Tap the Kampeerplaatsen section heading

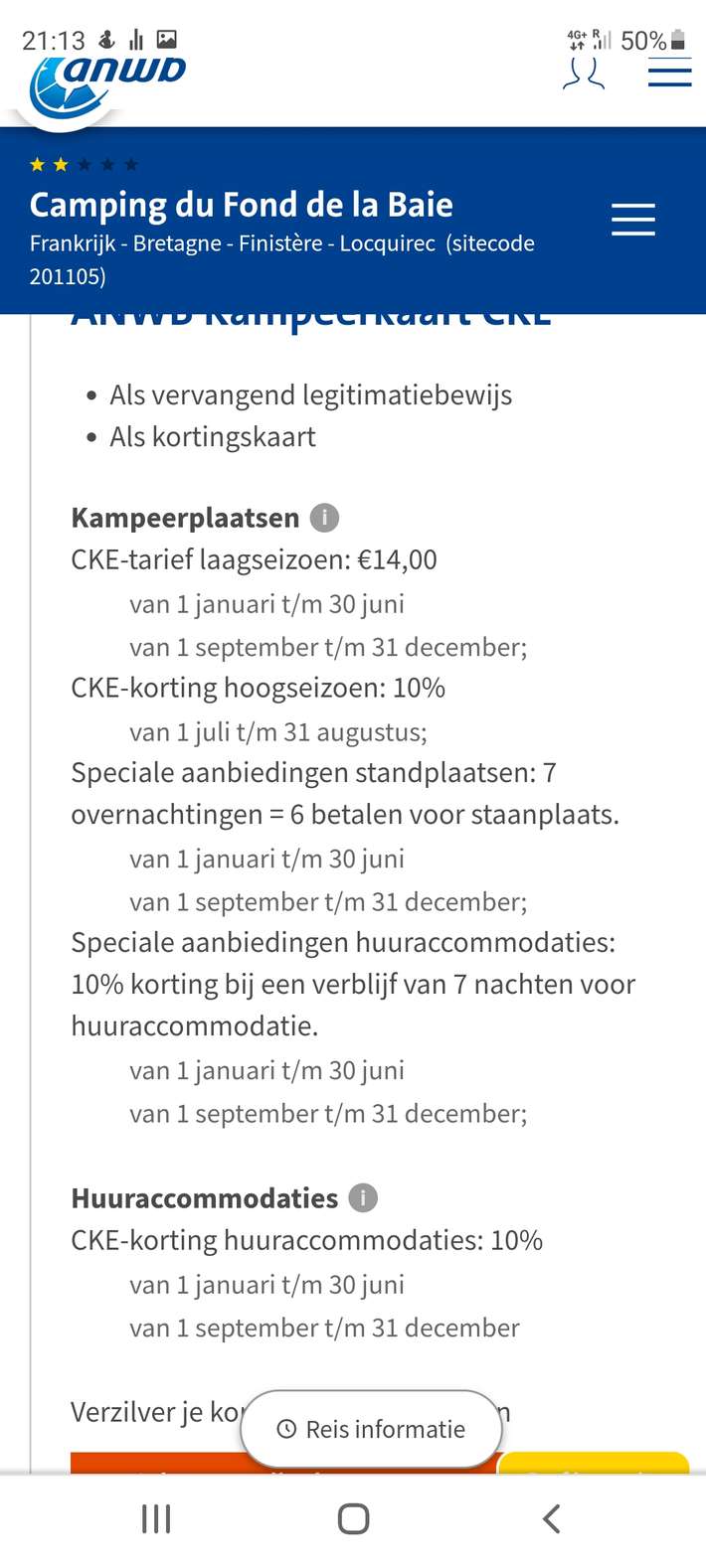point(185,518)
